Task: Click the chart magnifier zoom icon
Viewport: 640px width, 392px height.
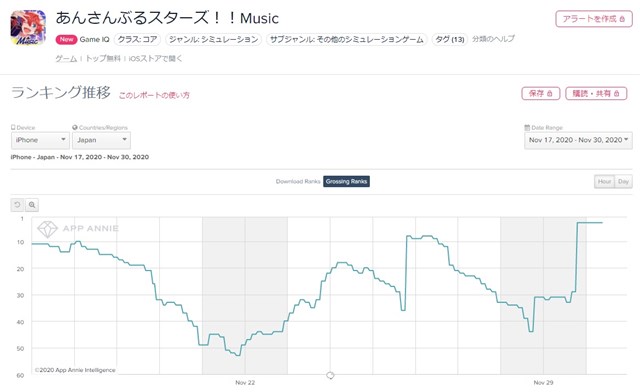Action: [x=32, y=205]
